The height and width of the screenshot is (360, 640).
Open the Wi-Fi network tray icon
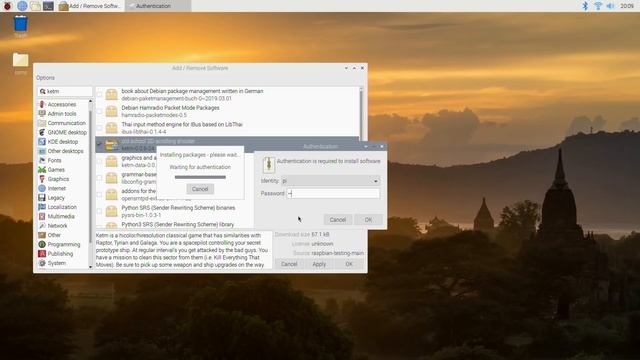[x=598, y=6]
